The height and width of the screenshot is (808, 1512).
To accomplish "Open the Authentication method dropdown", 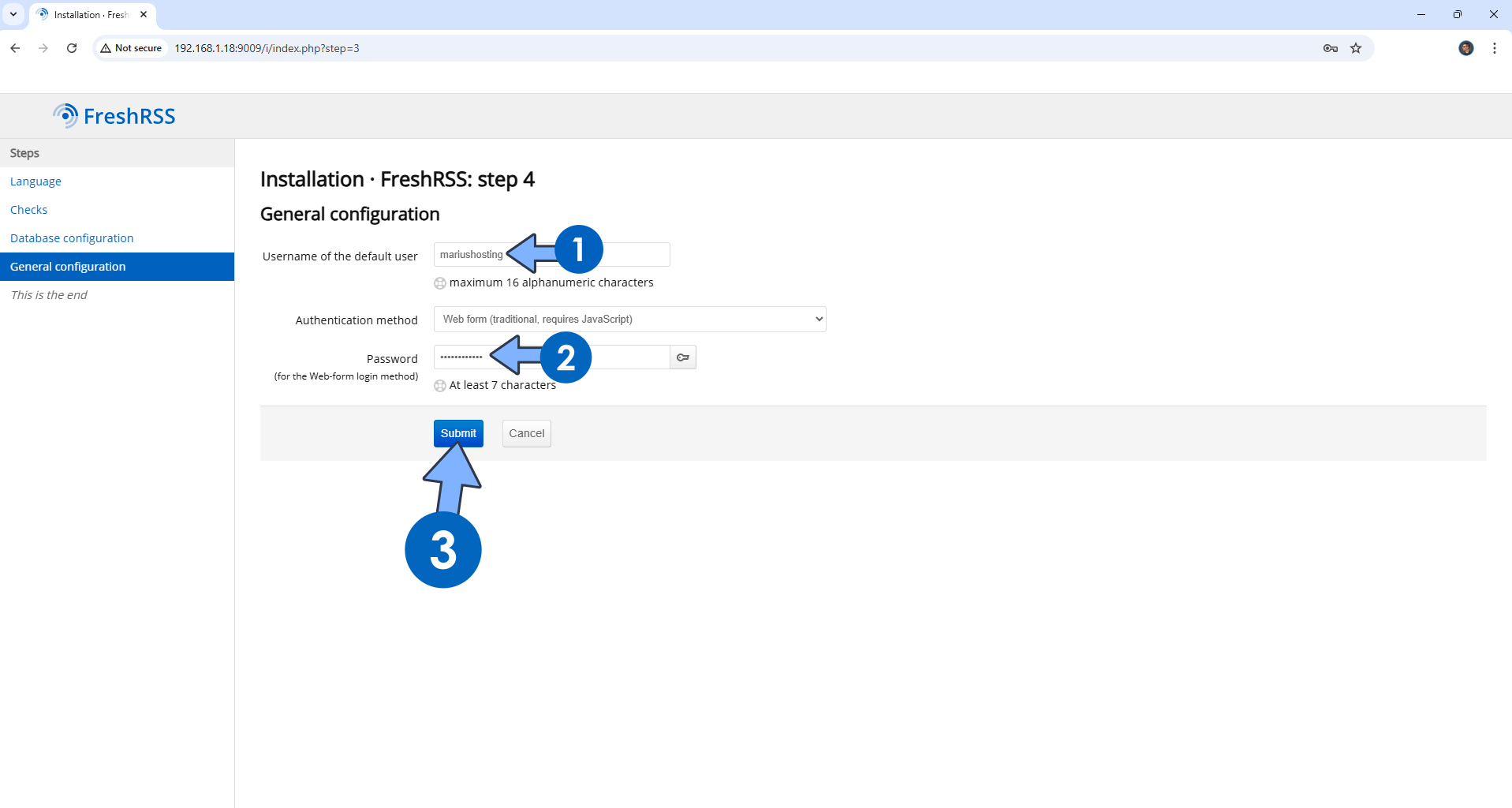I will tap(629, 320).
